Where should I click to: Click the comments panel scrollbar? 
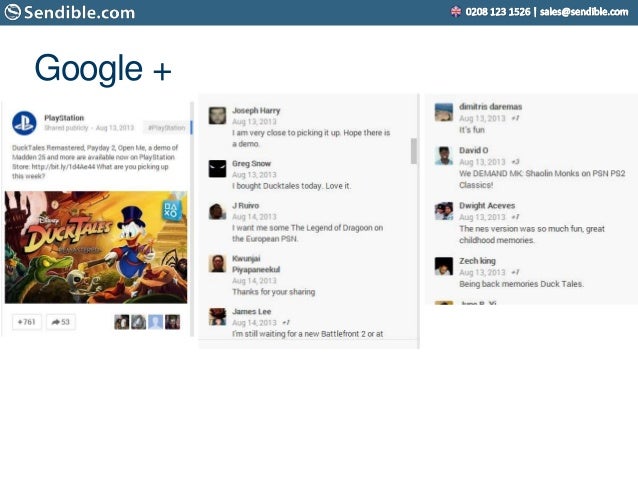click(414, 151)
